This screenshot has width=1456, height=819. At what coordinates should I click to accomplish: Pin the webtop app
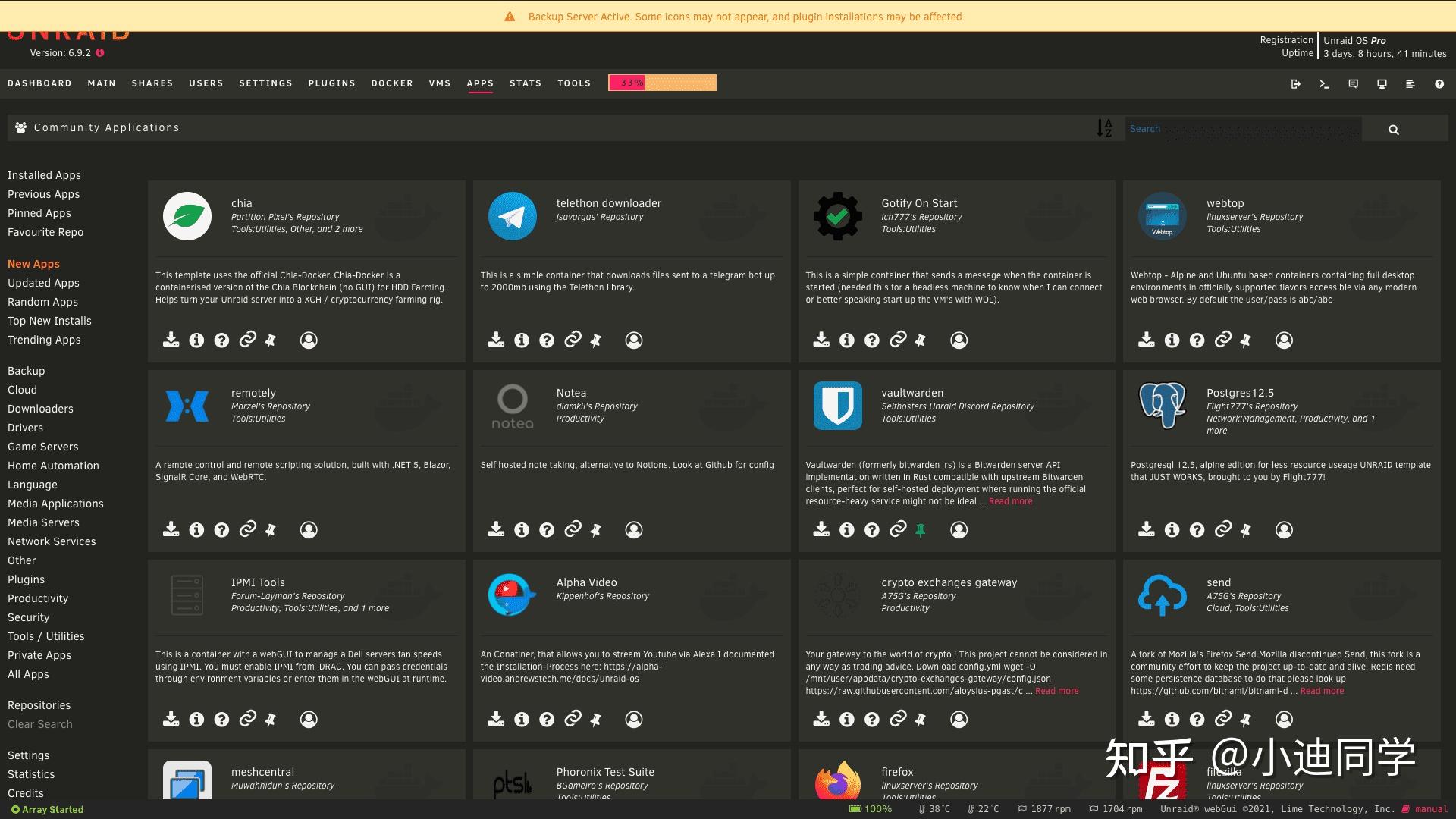click(1245, 340)
